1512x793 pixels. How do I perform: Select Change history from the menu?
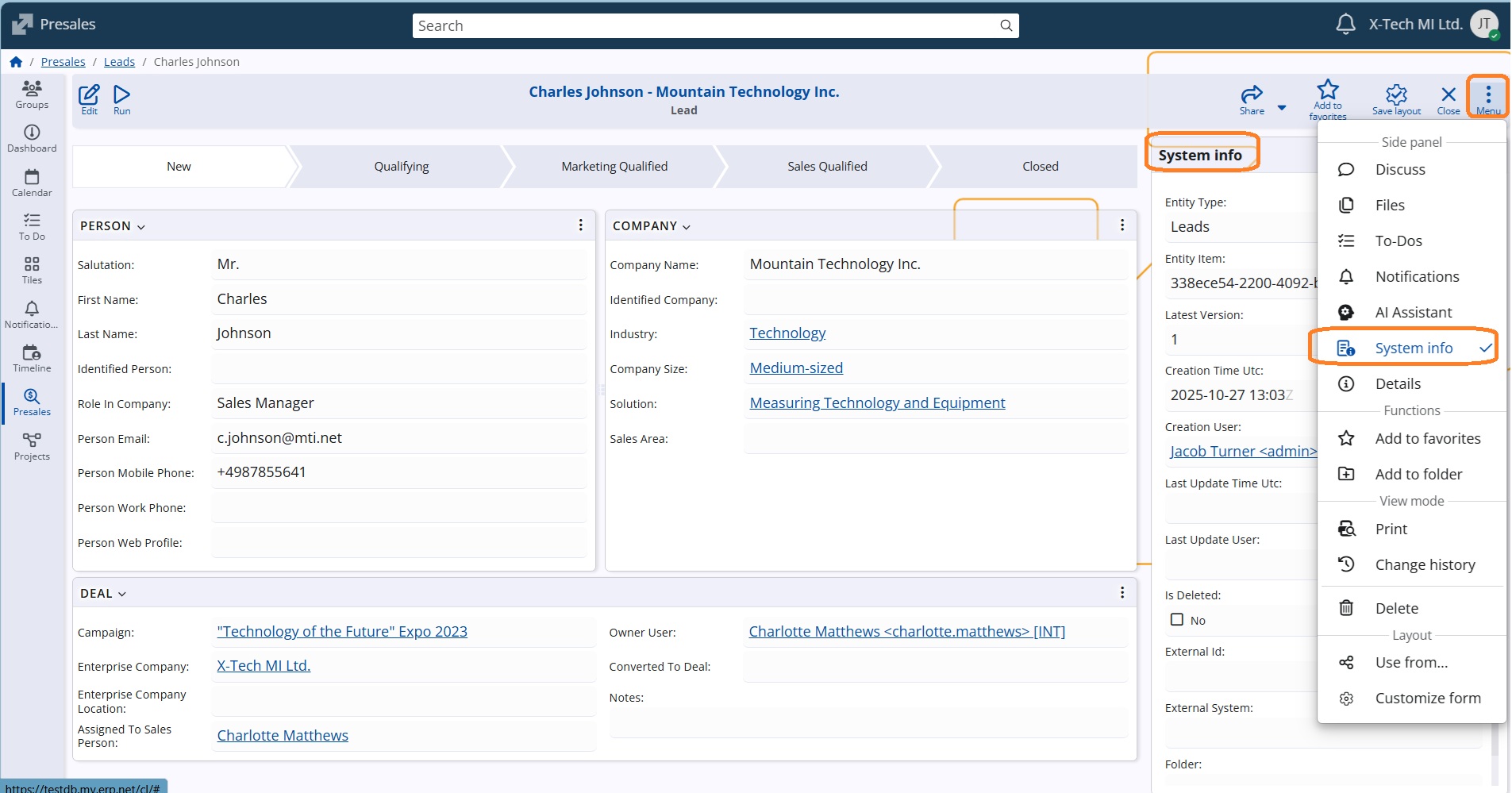(1424, 564)
